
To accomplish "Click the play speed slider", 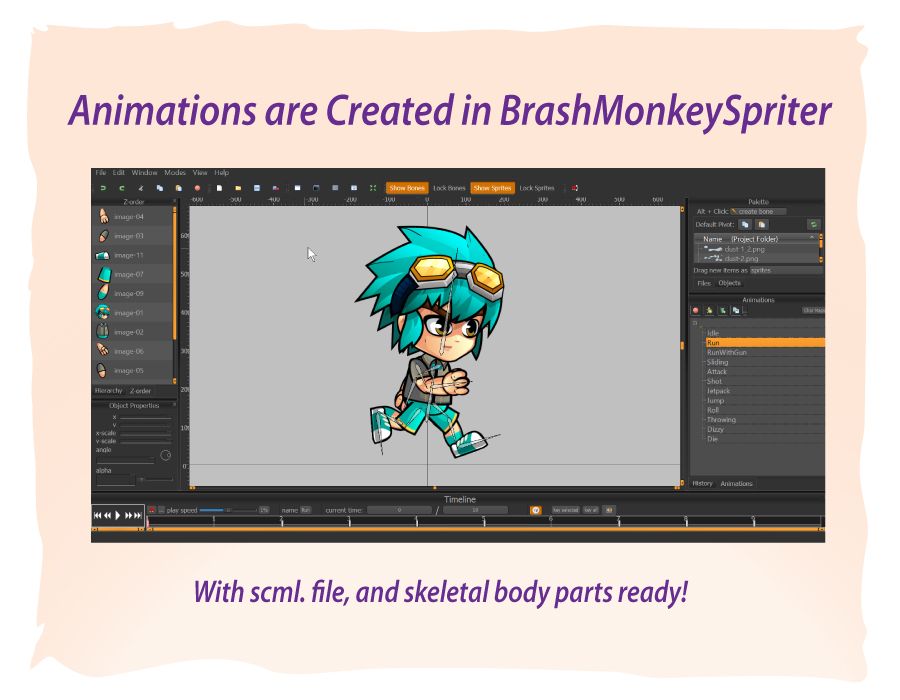I will pyautogui.click(x=228, y=510).
